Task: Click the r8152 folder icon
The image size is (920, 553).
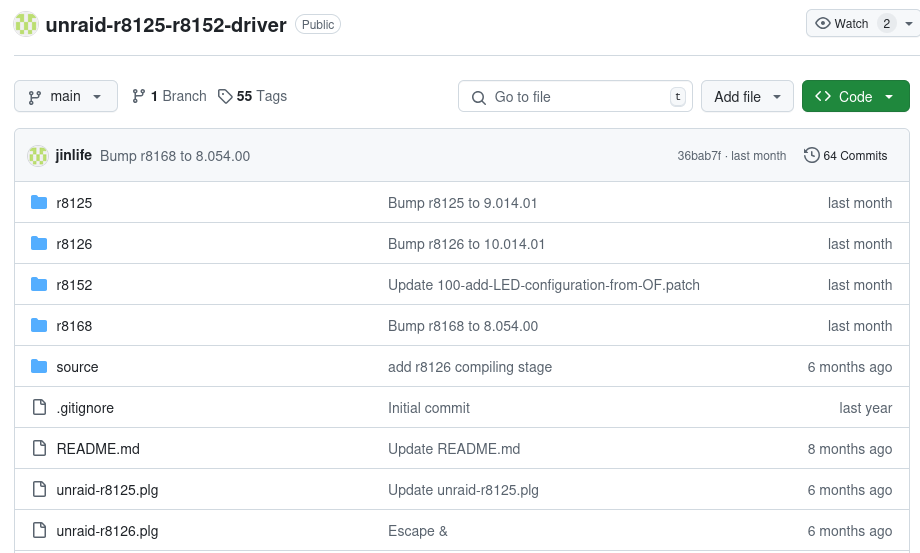Action: click(x=39, y=284)
